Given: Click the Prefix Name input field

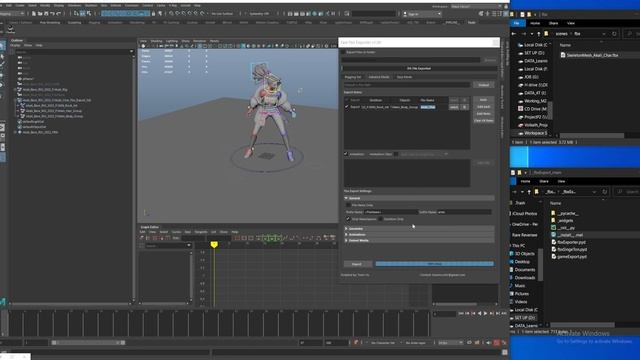Looking at the screenshot, I should pyautogui.click(x=391, y=212).
